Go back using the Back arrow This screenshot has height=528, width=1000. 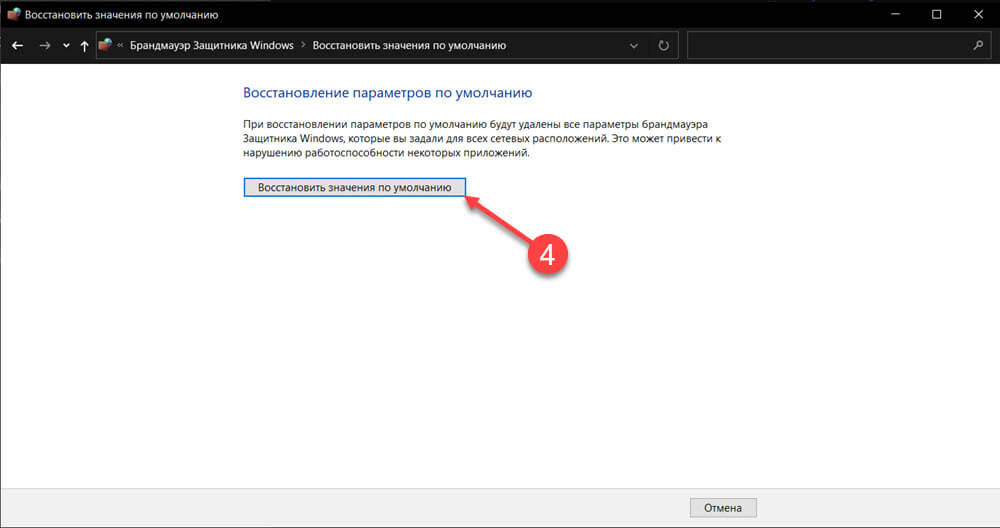(17, 46)
